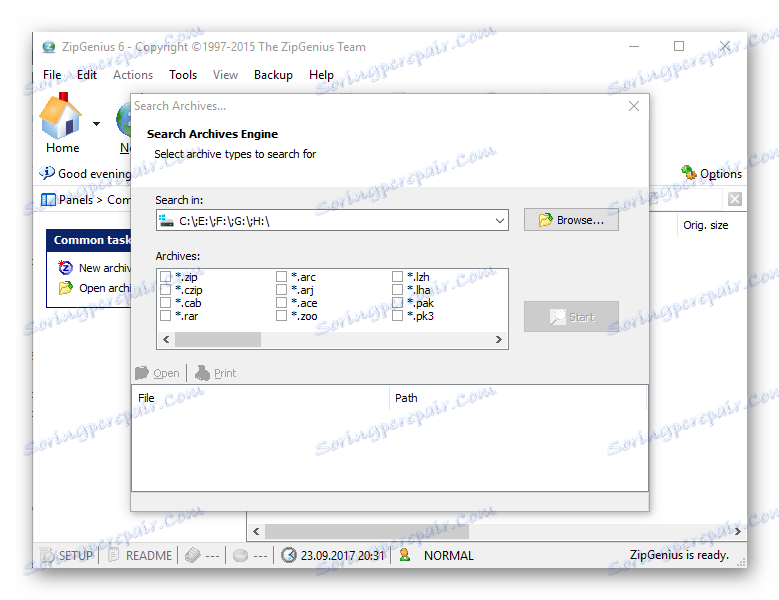The image size is (779, 600).
Task: Click the File column header
Action: tap(260, 398)
